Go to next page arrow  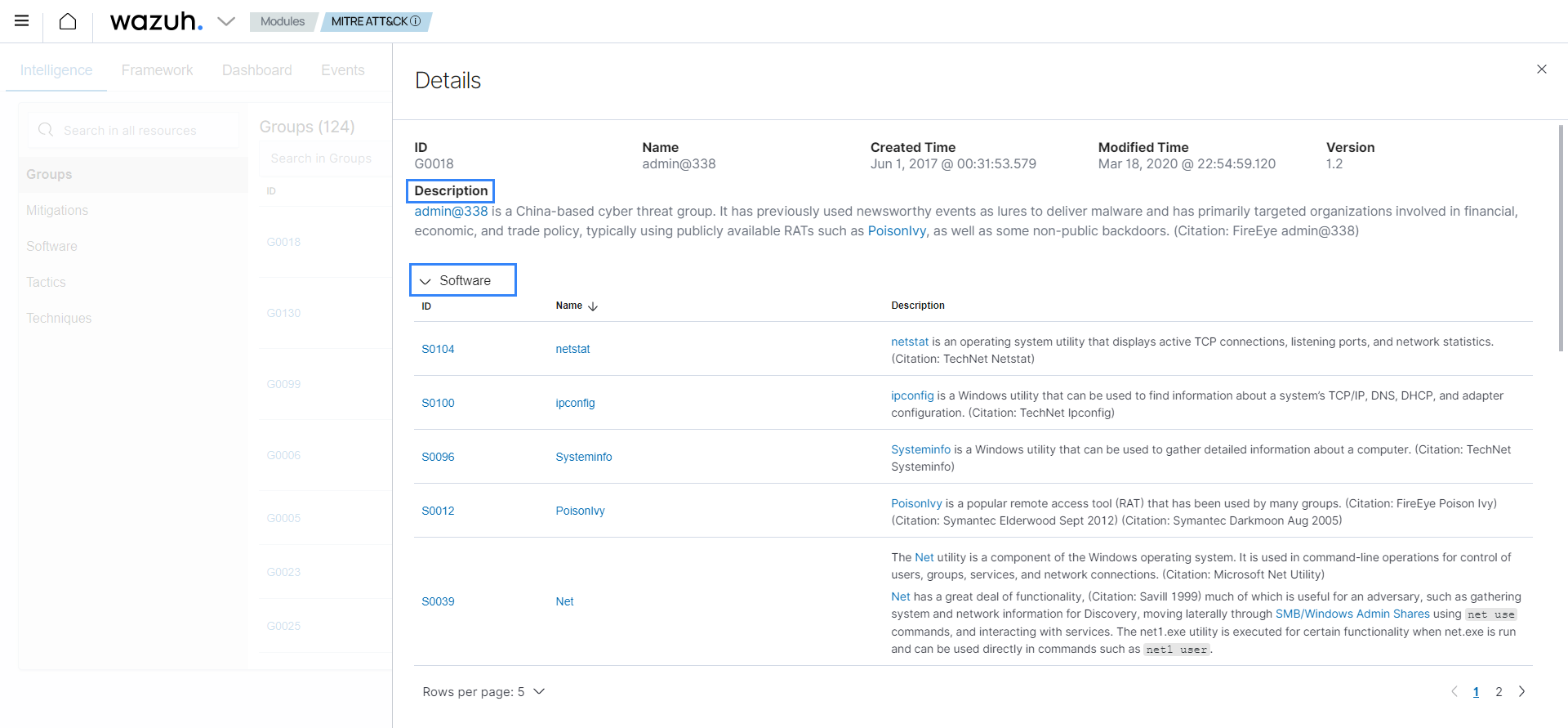tap(1521, 692)
